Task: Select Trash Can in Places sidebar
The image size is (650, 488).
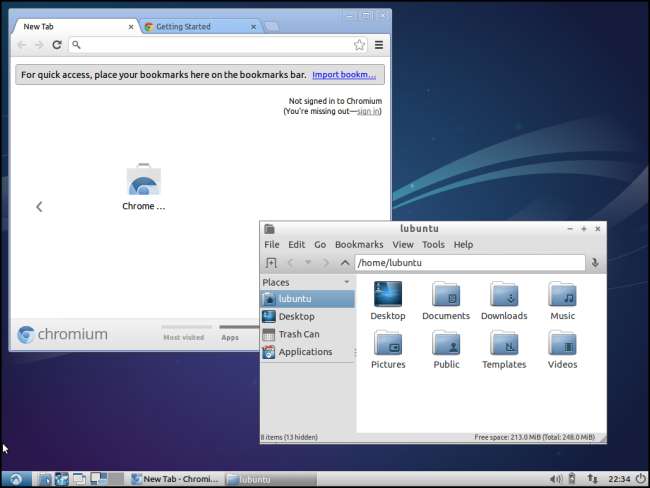Action: coord(298,334)
